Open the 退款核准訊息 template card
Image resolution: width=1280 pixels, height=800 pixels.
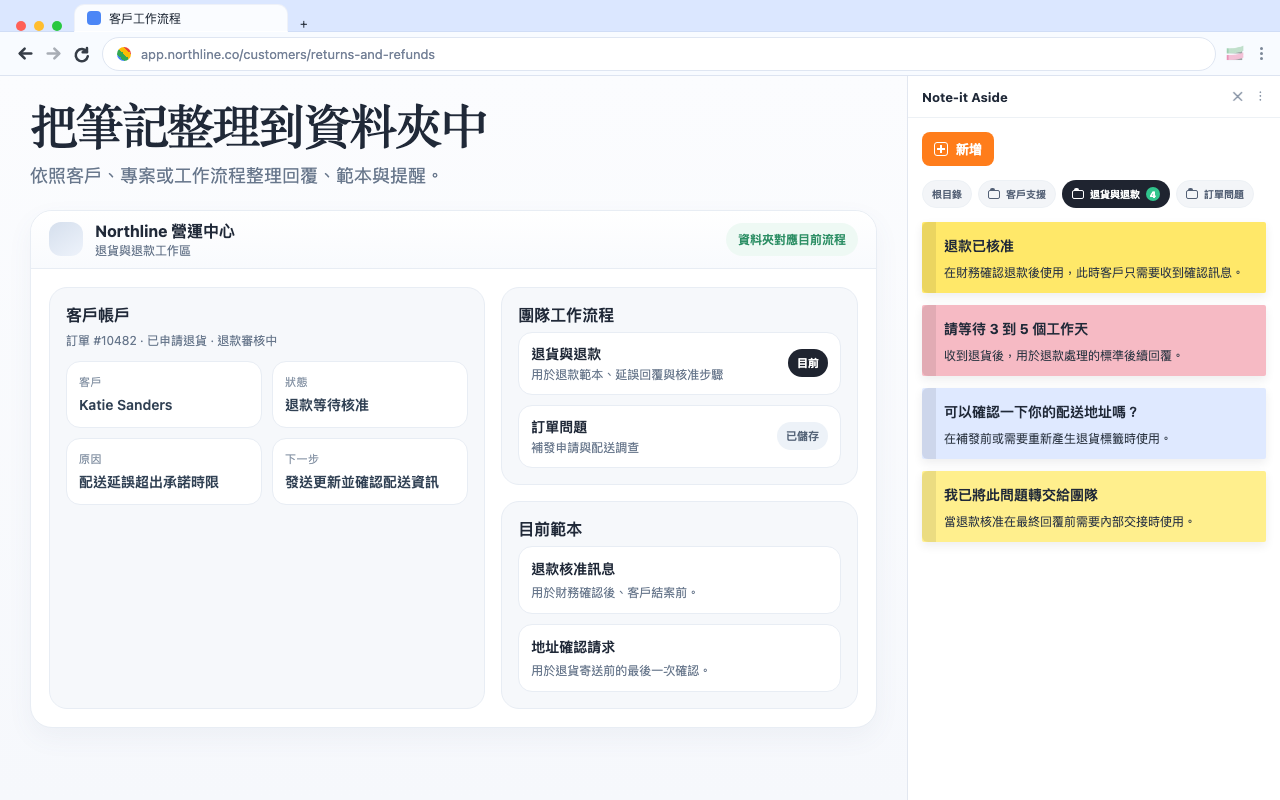click(x=679, y=580)
